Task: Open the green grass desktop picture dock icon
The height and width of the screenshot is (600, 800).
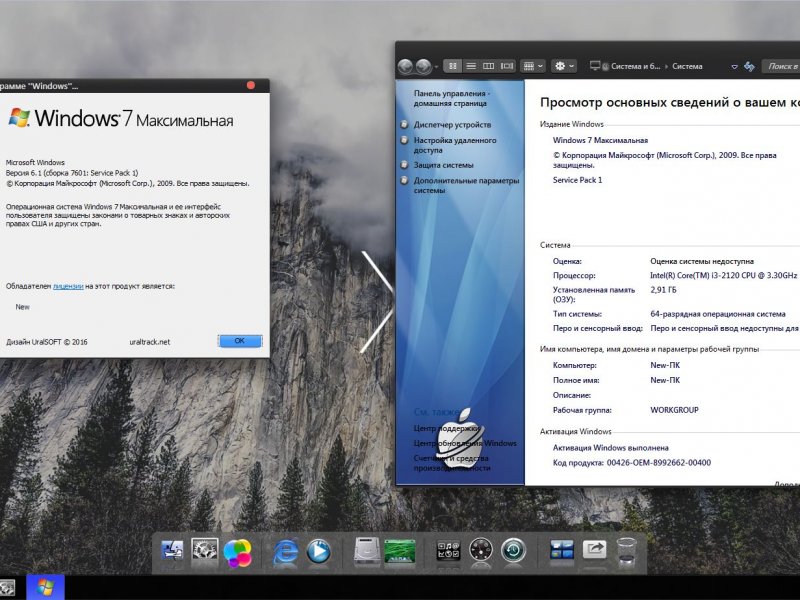Action: point(399,552)
